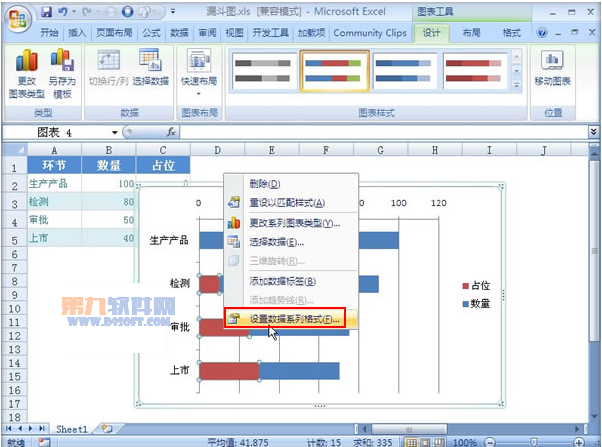Switch to chart tools 格式 (Format) tab
The height and width of the screenshot is (447, 602).
click(x=512, y=33)
